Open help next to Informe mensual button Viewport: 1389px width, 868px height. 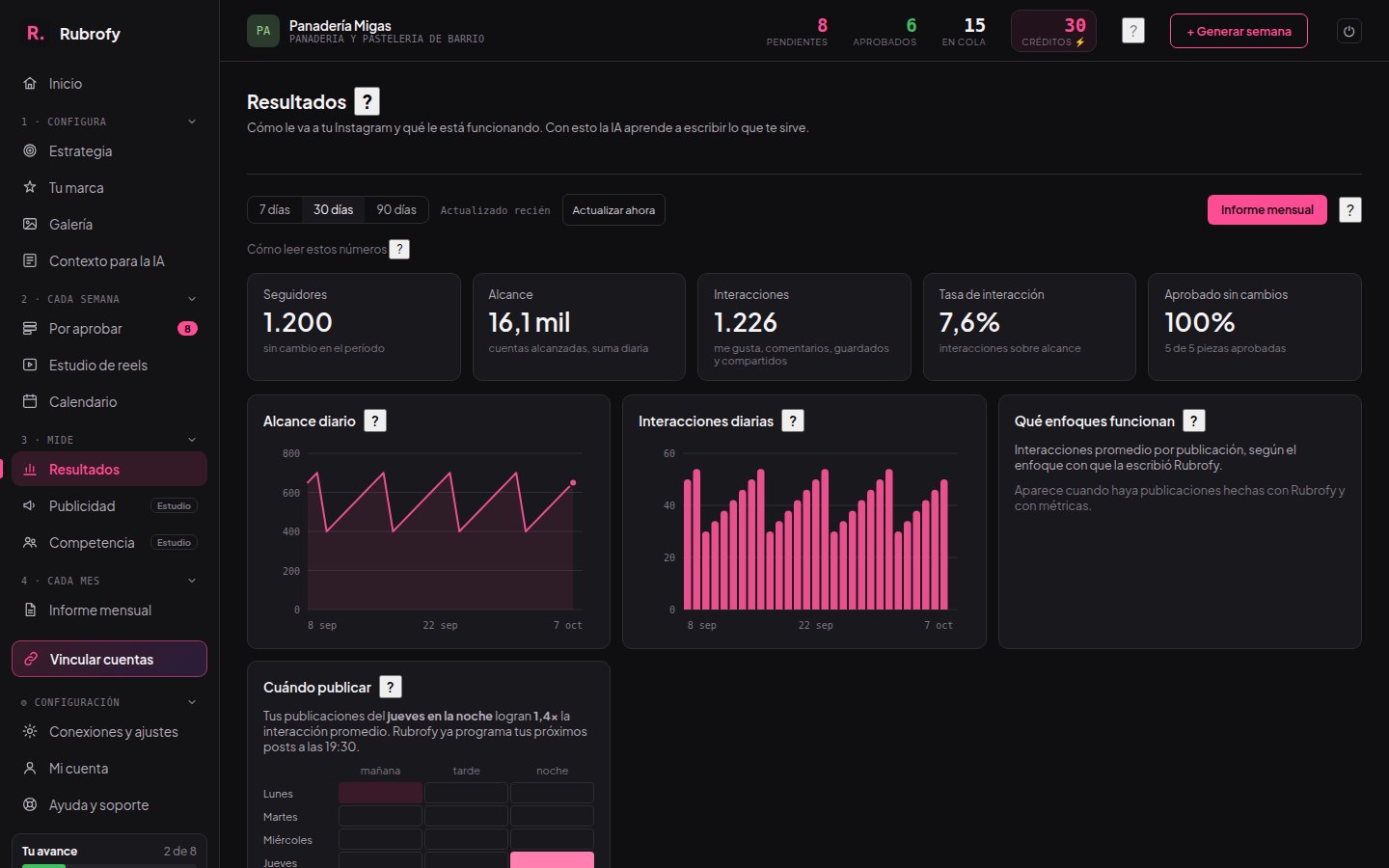pos(1350,209)
